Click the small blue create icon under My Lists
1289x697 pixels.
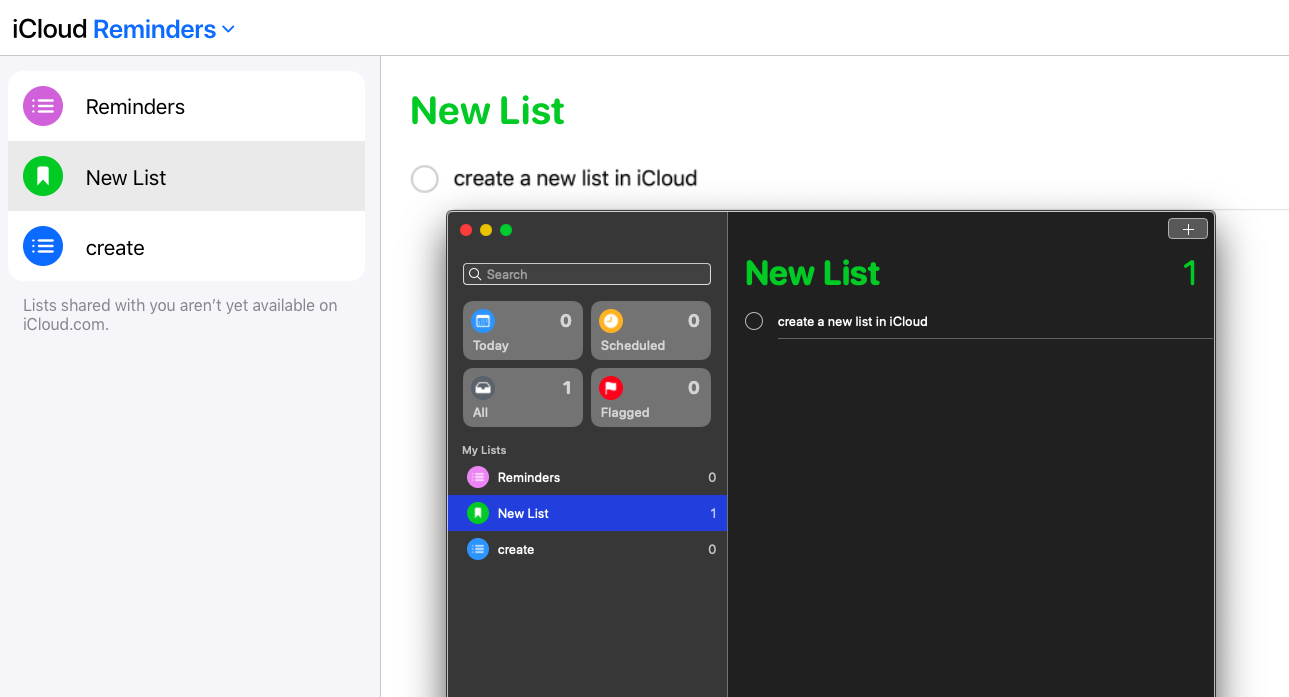[x=477, y=549]
